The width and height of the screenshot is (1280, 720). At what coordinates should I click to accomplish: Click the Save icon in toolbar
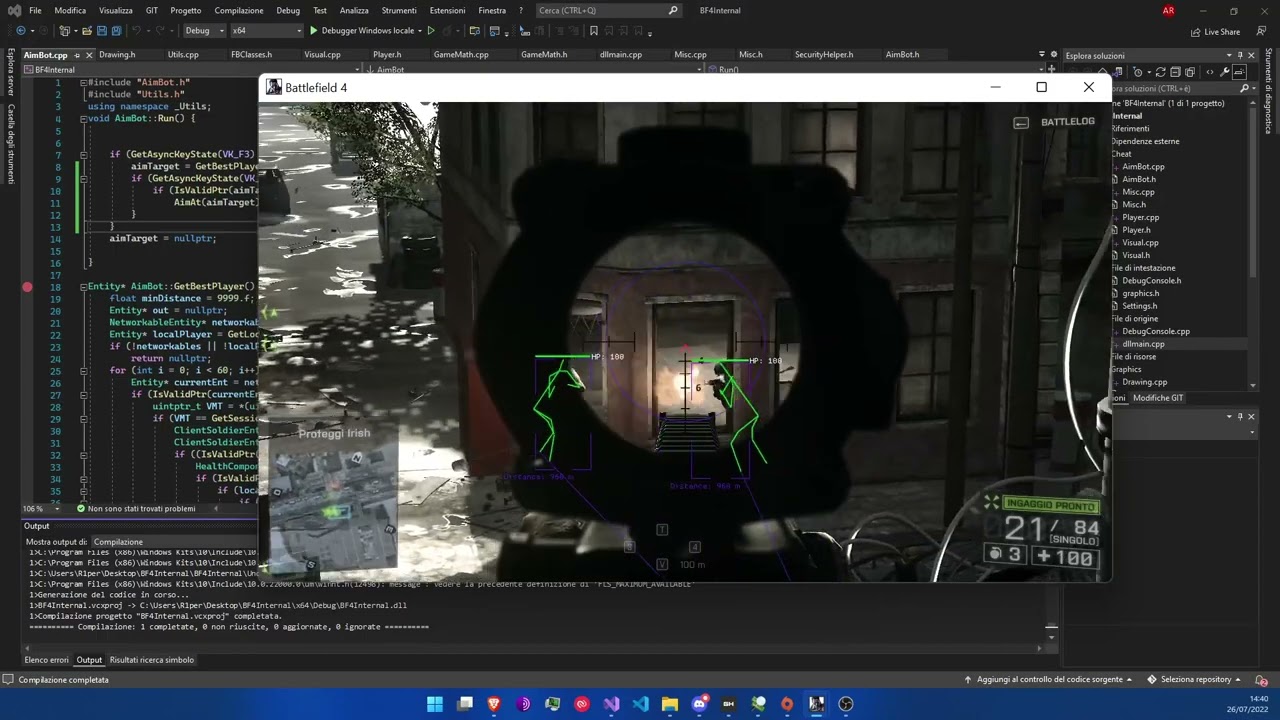coord(102,31)
